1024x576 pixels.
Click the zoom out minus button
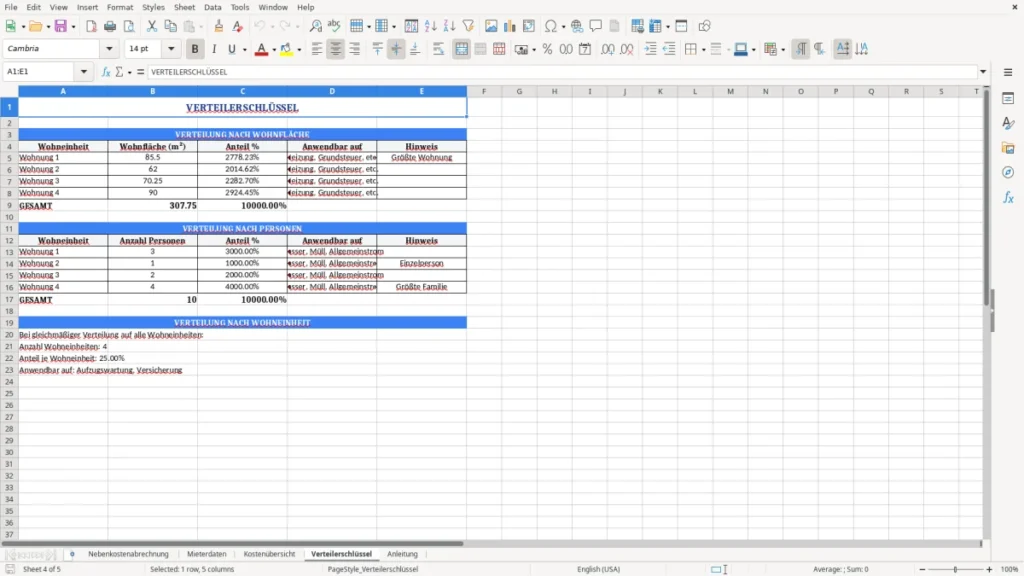pos(922,569)
